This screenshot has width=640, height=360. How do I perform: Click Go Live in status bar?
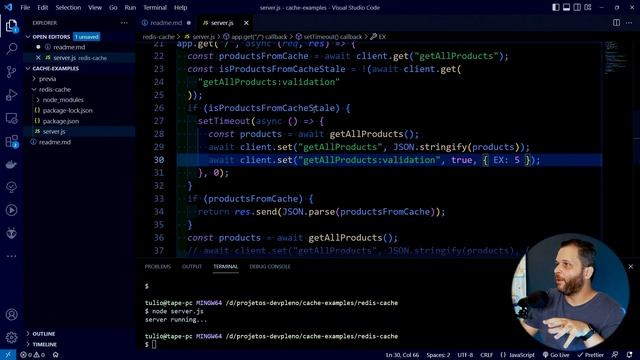click(556, 355)
